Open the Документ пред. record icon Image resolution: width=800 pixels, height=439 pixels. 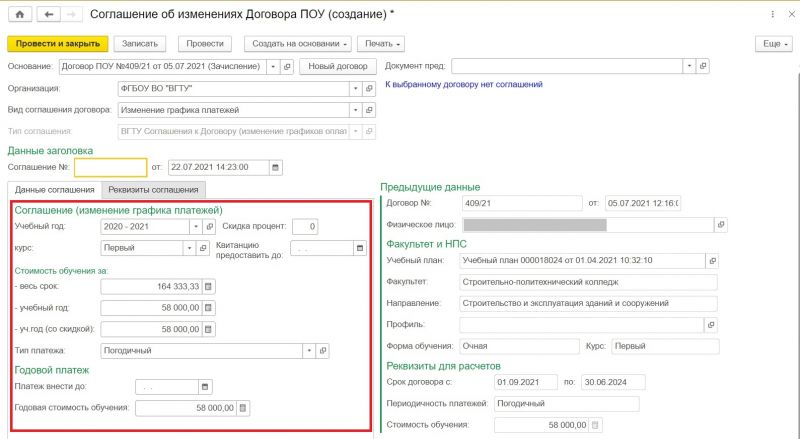(x=703, y=66)
